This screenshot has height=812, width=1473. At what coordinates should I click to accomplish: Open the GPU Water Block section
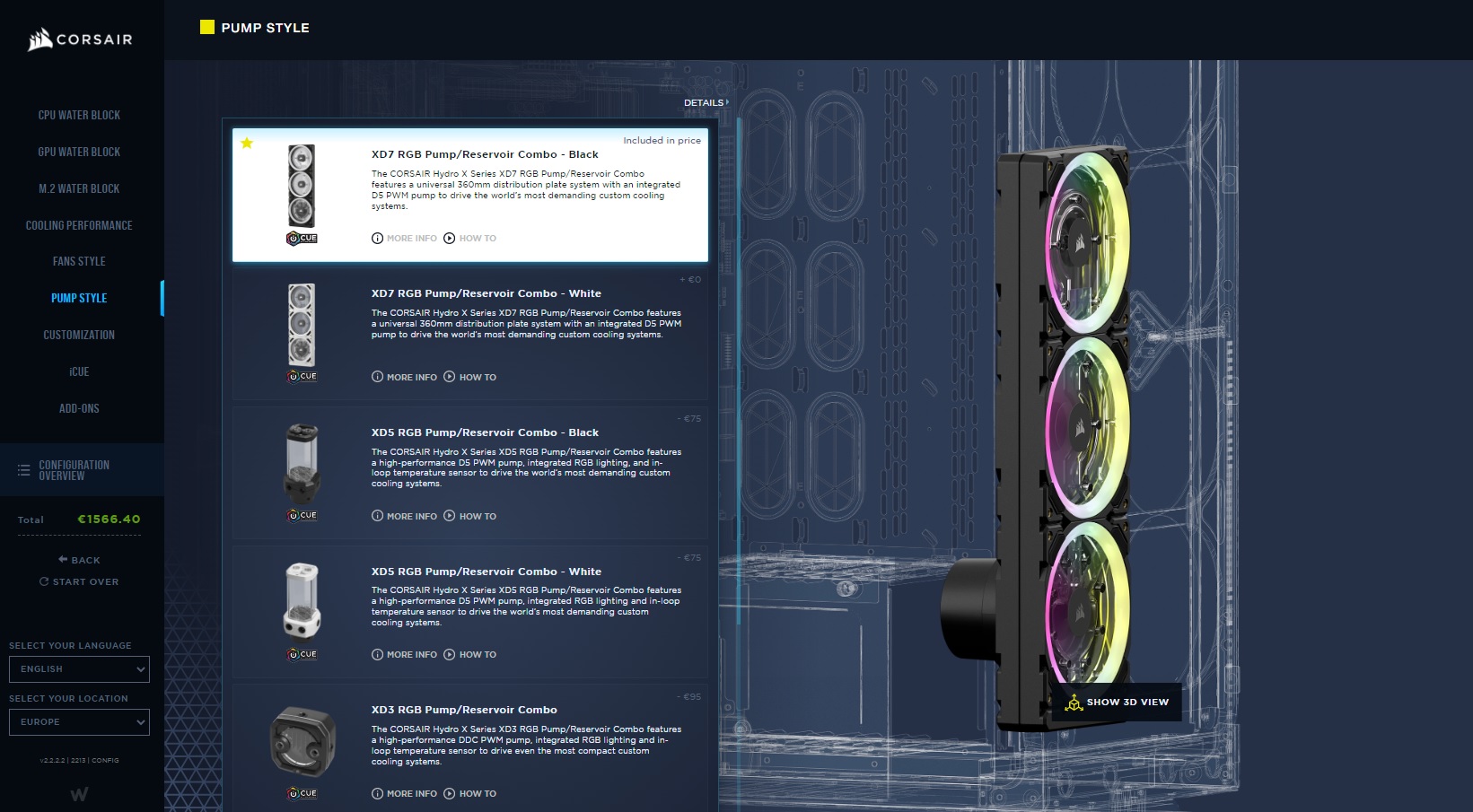tap(79, 152)
